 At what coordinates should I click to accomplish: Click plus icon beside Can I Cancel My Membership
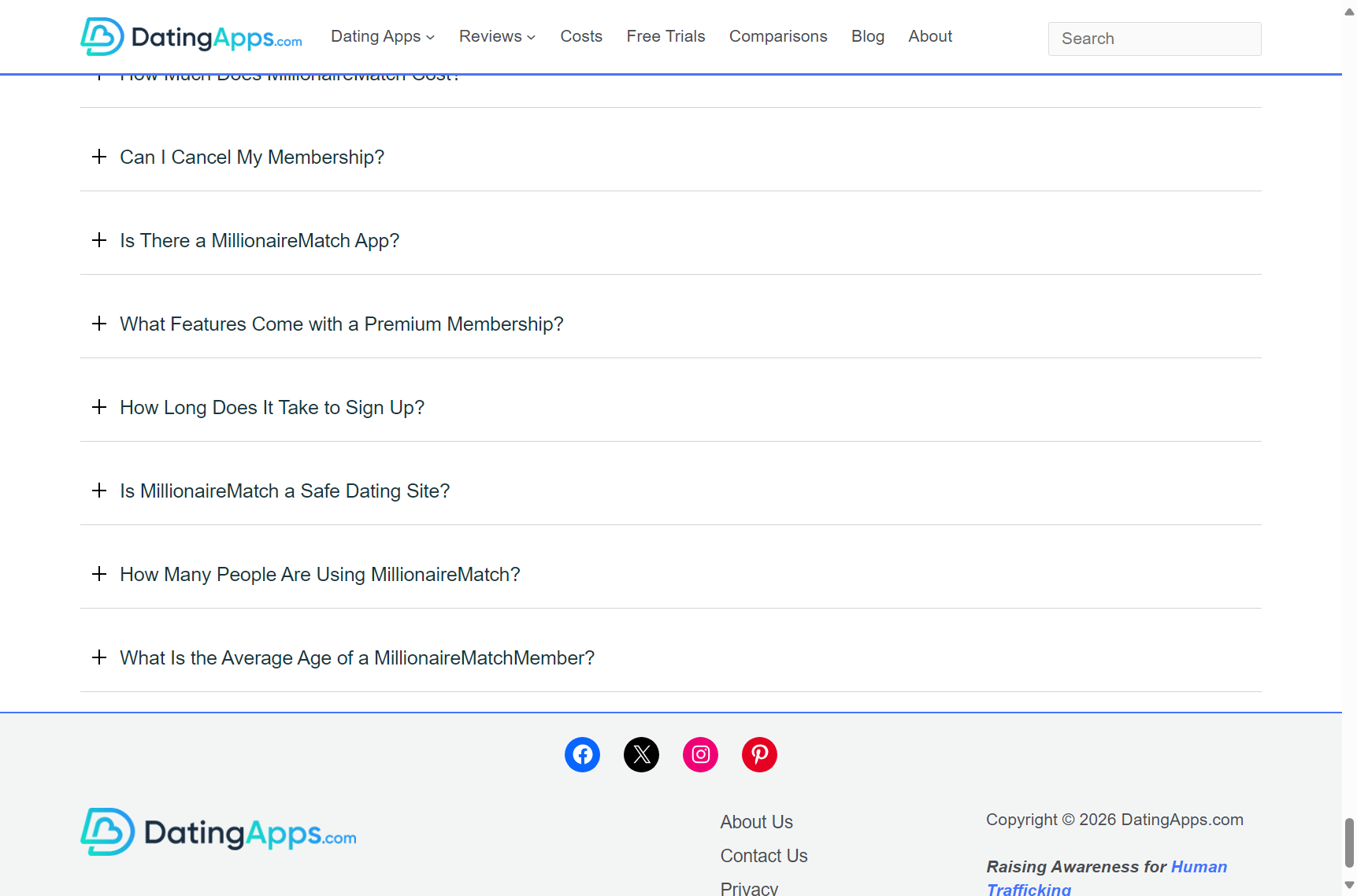coord(99,157)
